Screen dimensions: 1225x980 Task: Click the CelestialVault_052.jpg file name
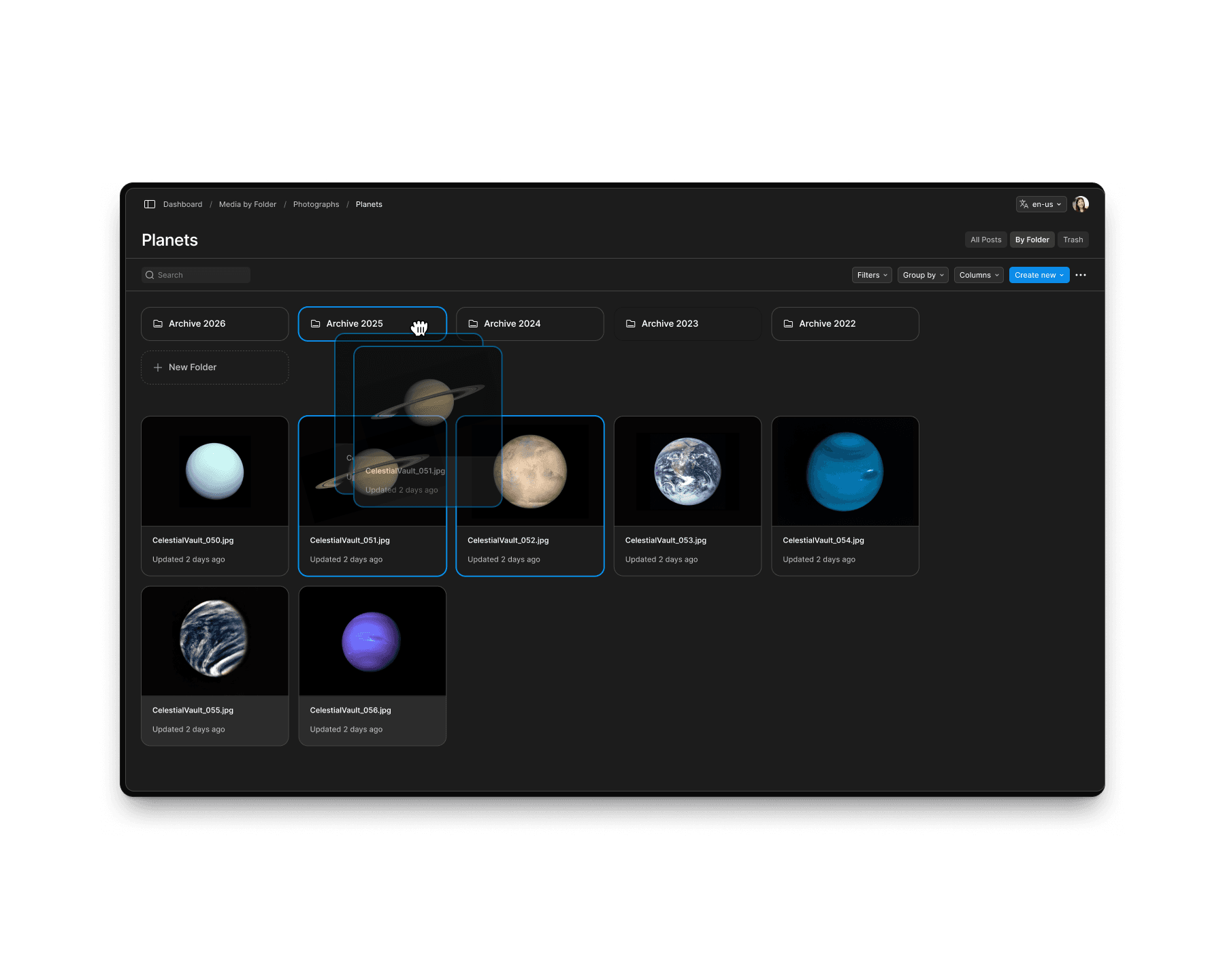(x=508, y=540)
